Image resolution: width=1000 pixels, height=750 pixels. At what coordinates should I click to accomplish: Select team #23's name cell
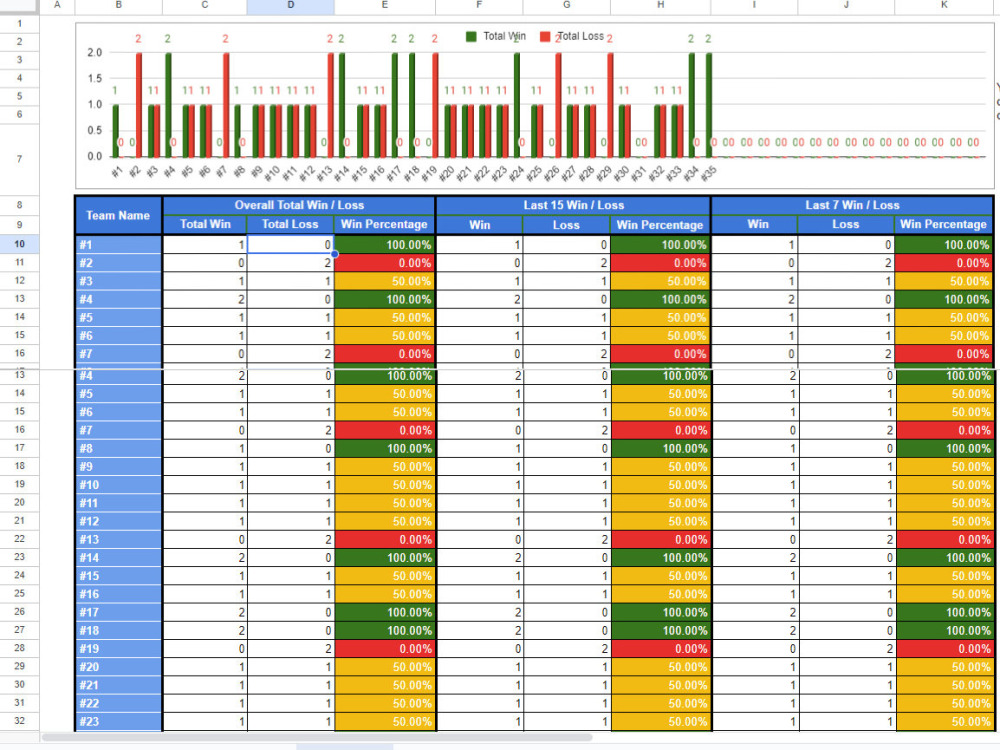[117, 721]
